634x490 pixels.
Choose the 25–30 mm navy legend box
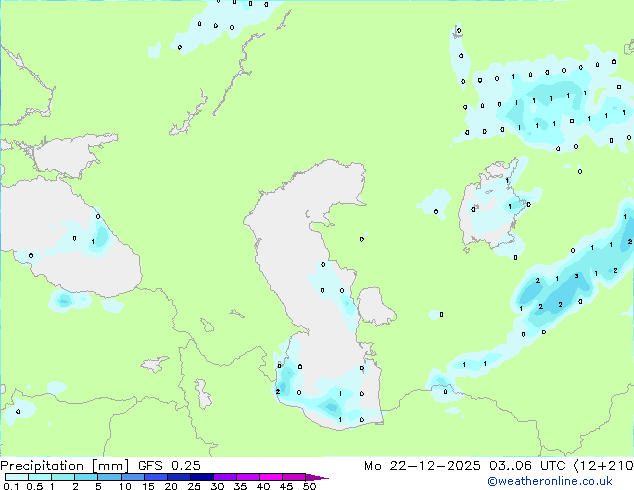[201, 477]
